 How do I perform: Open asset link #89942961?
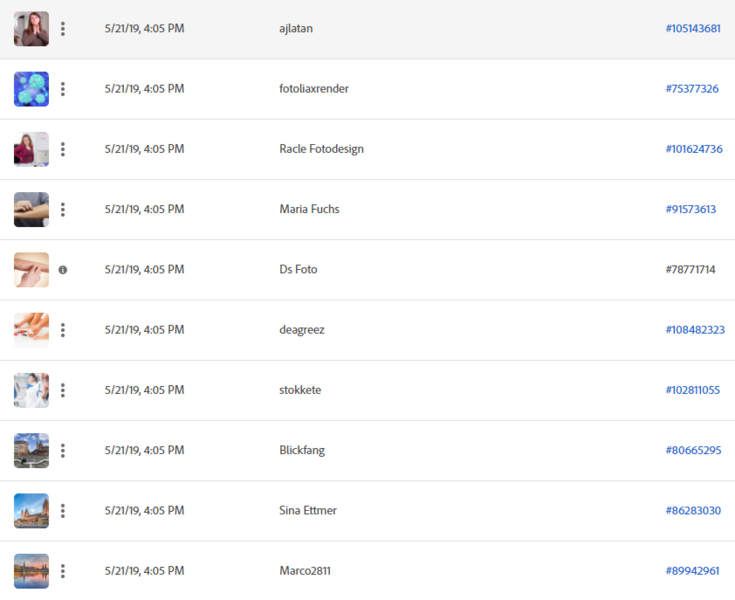point(692,571)
